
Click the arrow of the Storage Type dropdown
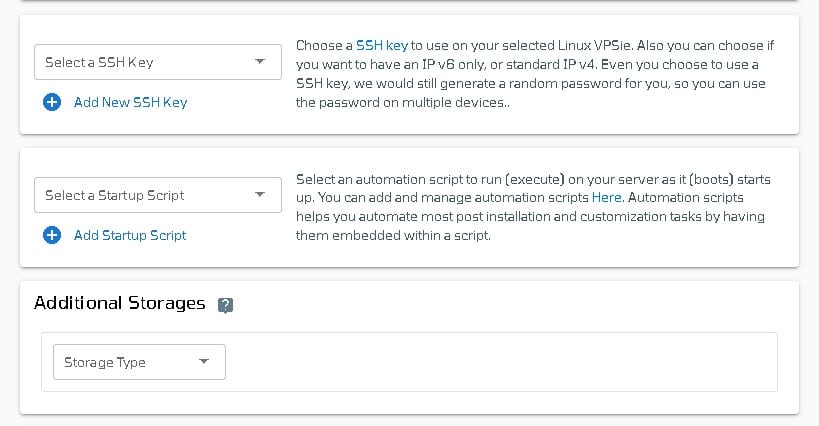[x=204, y=361]
